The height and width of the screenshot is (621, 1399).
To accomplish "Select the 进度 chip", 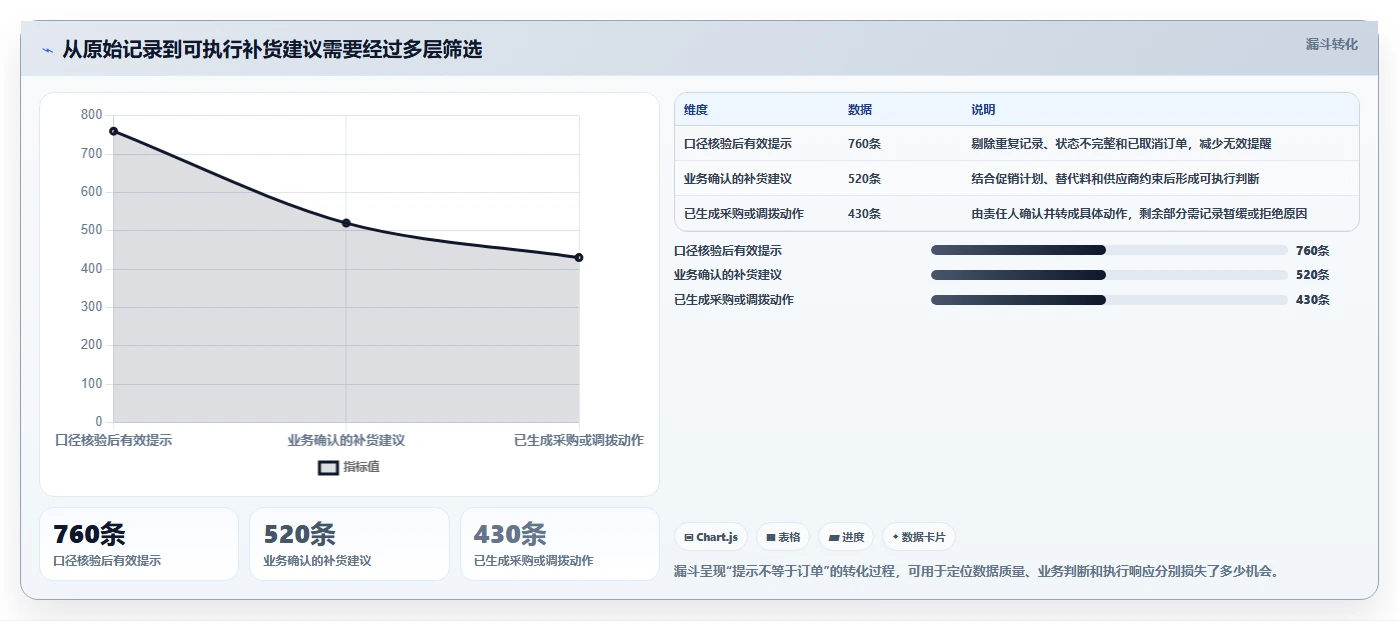I will tap(846, 537).
